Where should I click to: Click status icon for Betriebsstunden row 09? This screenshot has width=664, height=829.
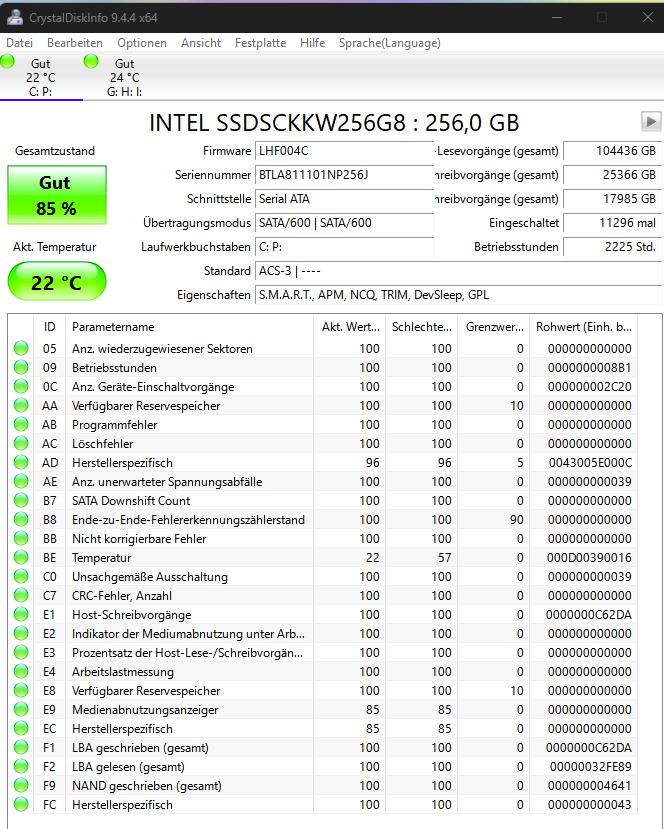21,367
